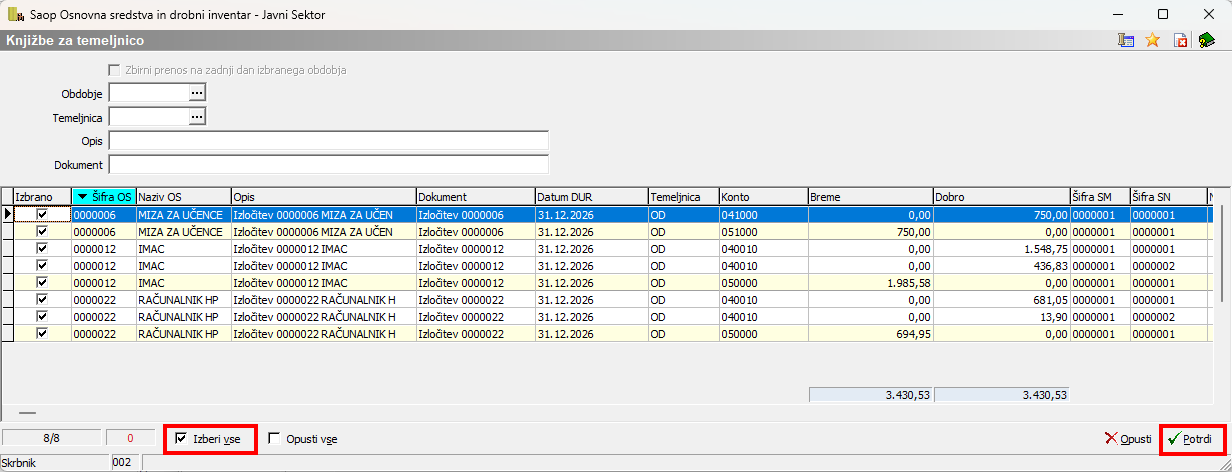Screen dimensions: 1232x472
Task: Uncheck Izbrano for row with Breme 694,95
Action: (42, 333)
